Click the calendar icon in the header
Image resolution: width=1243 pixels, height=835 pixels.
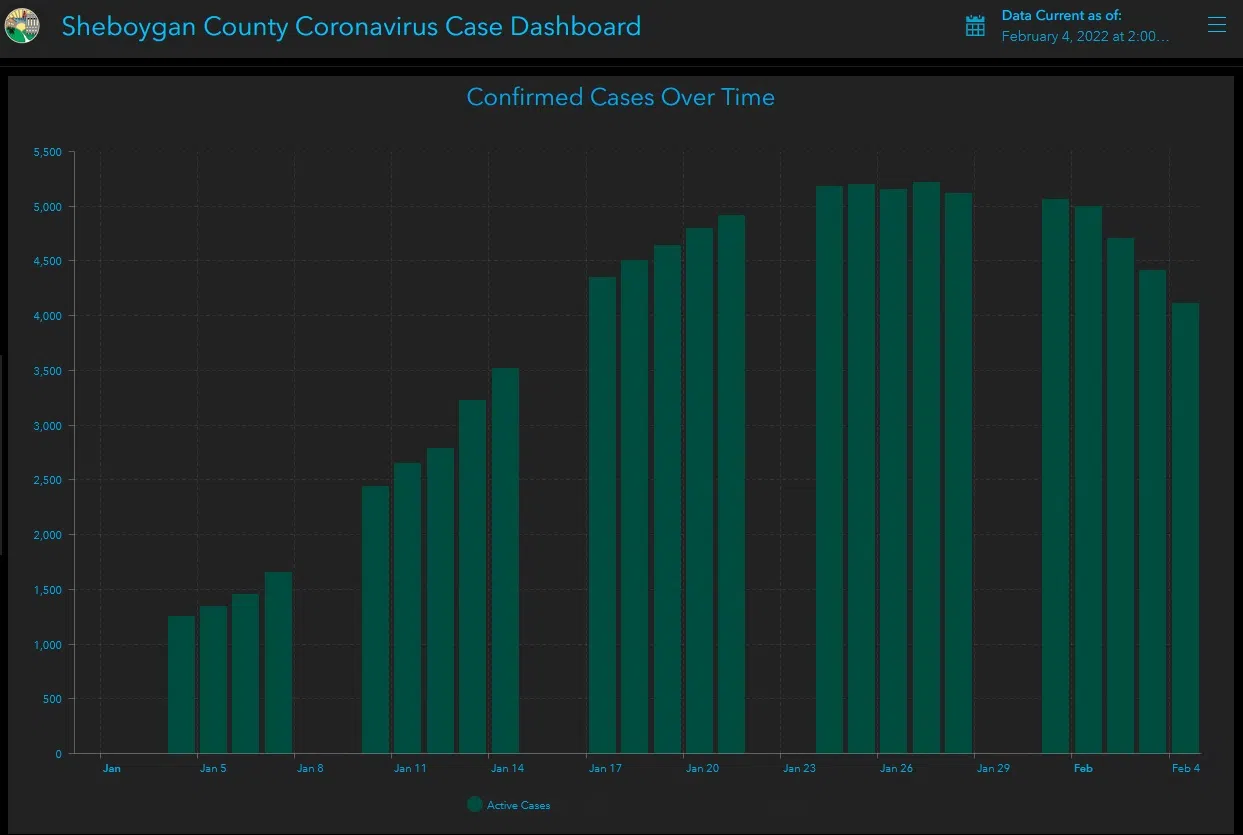975,27
